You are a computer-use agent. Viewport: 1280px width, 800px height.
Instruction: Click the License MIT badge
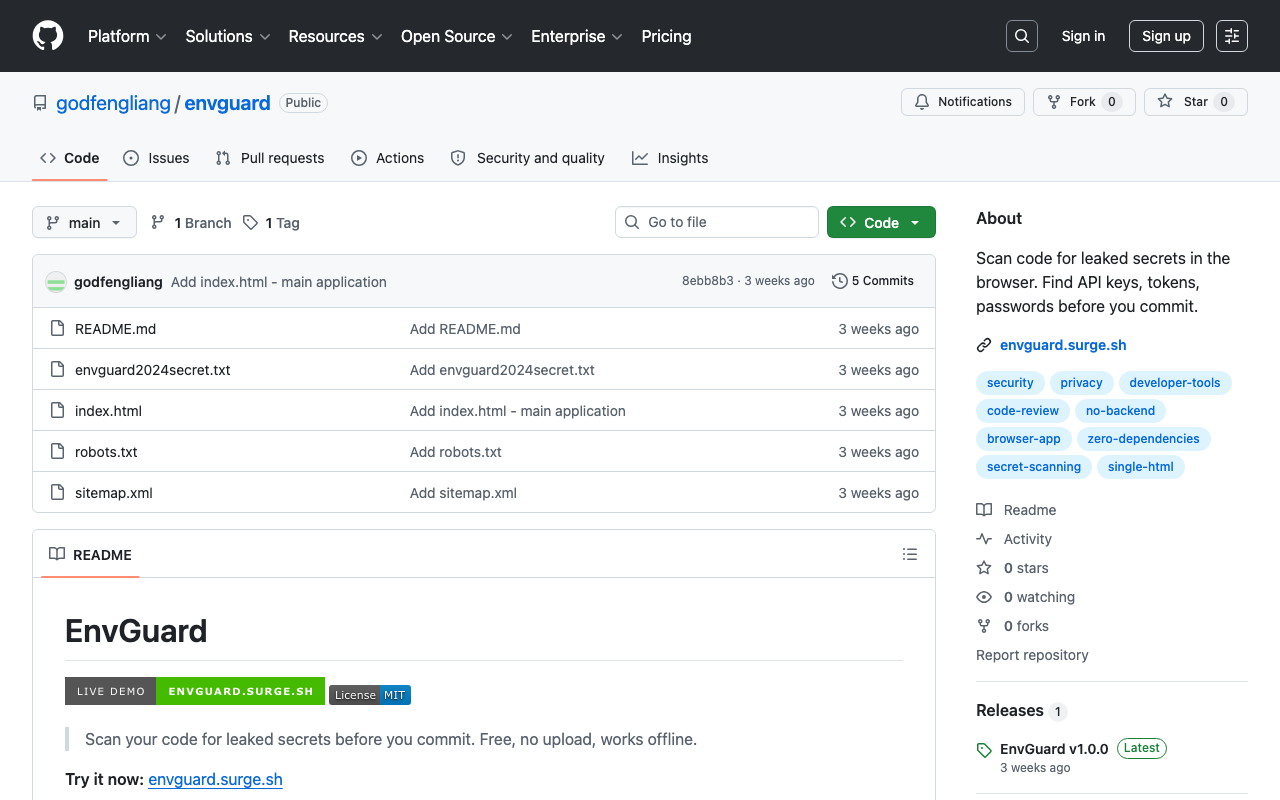click(x=370, y=695)
